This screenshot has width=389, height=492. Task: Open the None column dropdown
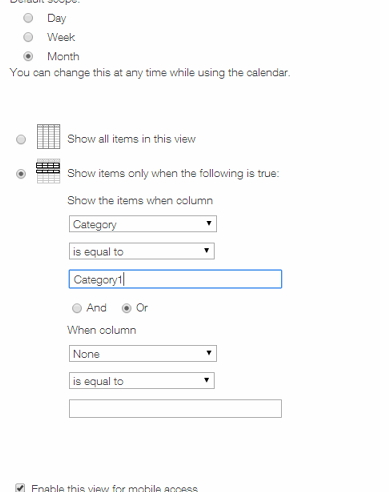click(x=143, y=353)
